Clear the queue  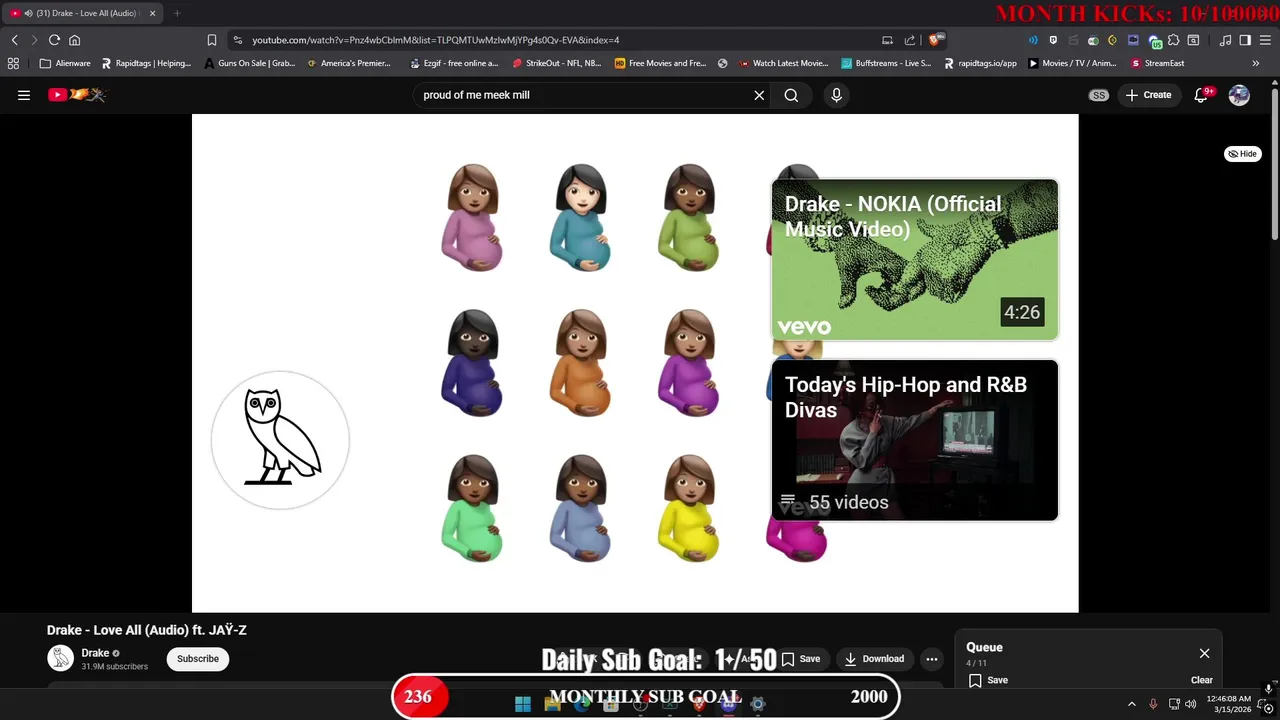1202,680
